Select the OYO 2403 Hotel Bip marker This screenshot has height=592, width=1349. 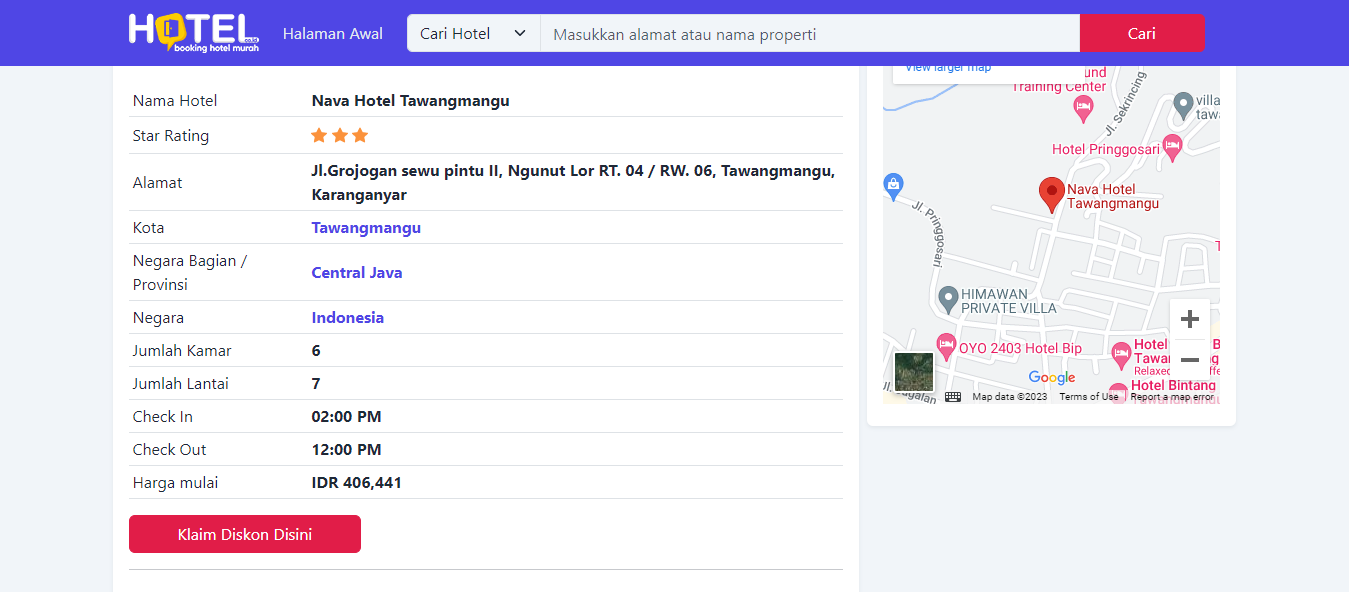945,347
